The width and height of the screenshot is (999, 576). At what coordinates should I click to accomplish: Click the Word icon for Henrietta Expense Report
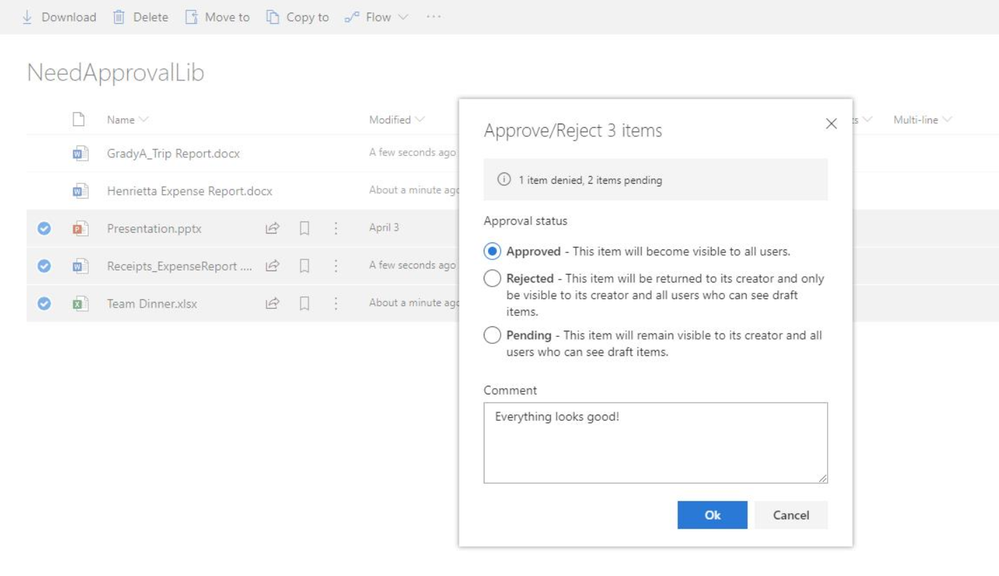(x=79, y=191)
